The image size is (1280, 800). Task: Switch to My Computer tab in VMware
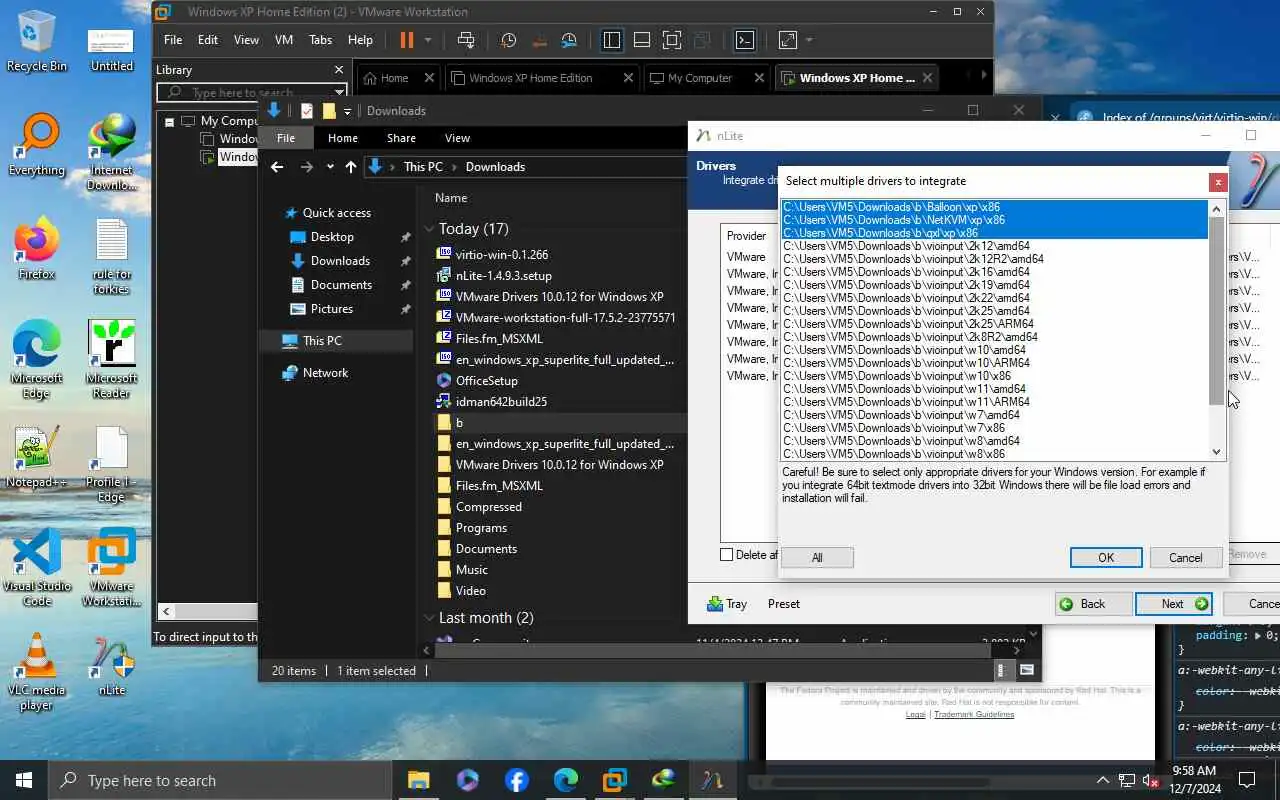point(700,78)
